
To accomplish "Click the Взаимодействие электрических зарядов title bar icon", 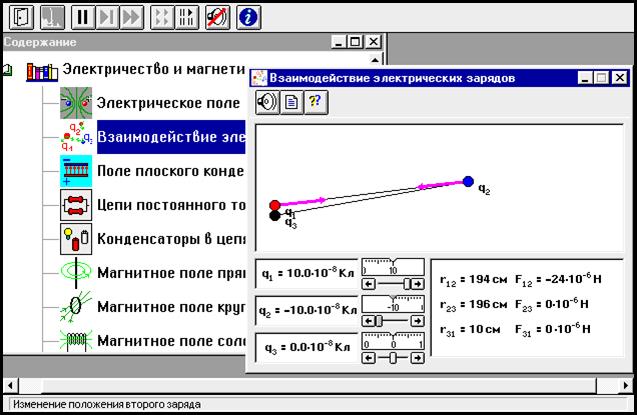I will [x=259, y=78].
